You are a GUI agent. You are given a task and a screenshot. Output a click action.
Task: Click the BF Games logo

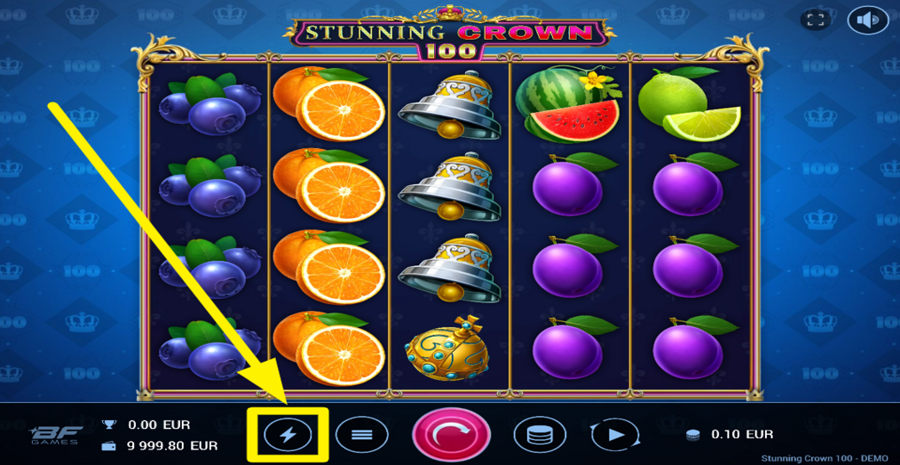click(x=55, y=436)
